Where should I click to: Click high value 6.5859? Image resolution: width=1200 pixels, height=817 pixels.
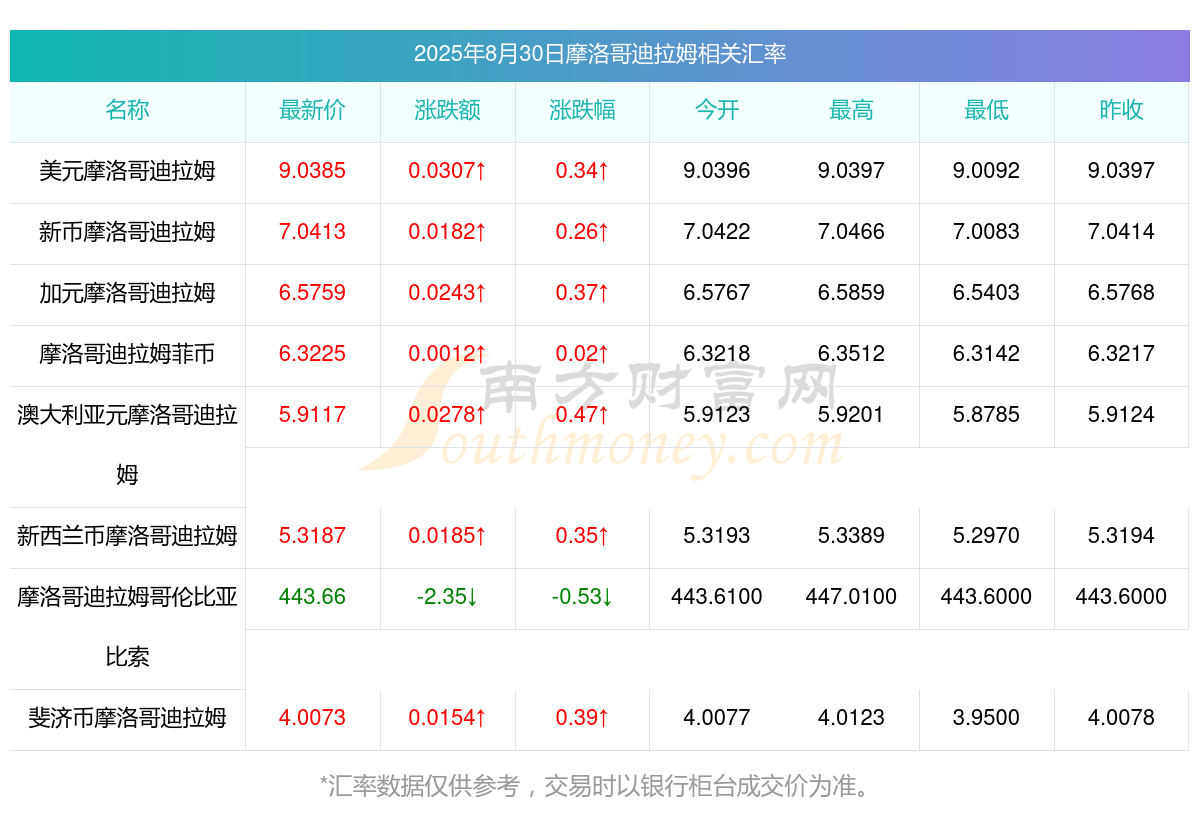(x=852, y=293)
